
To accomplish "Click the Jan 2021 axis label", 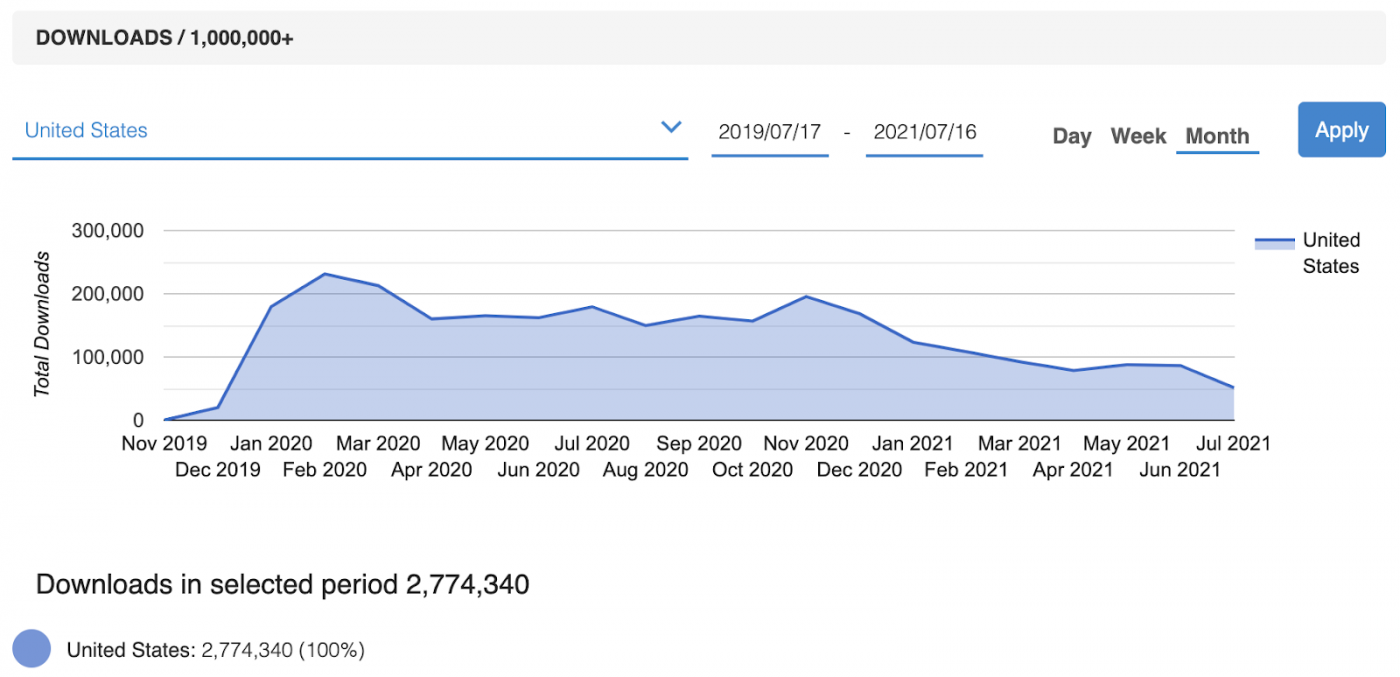I will 913,443.
